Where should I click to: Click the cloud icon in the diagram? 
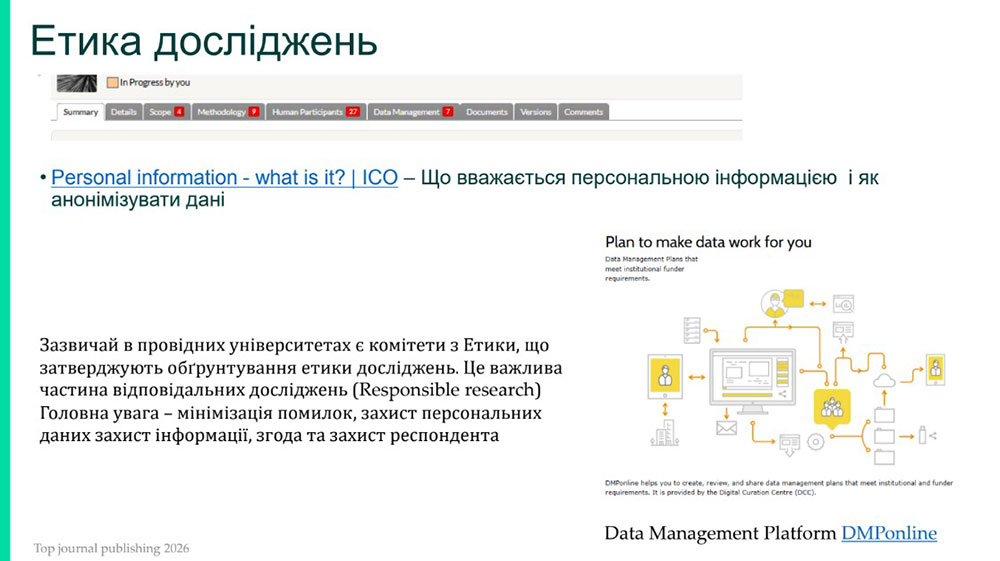click(x=883, y=380)
